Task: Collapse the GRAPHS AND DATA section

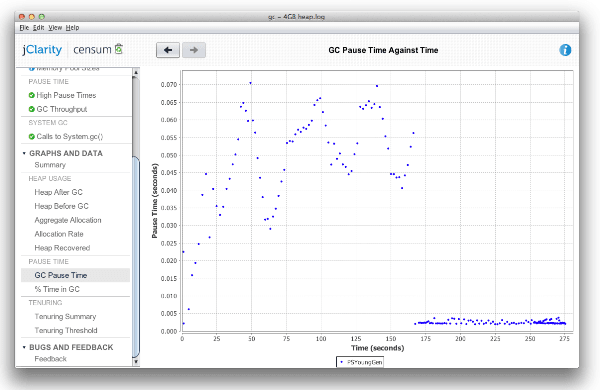Action: click(x=24, y=153)
